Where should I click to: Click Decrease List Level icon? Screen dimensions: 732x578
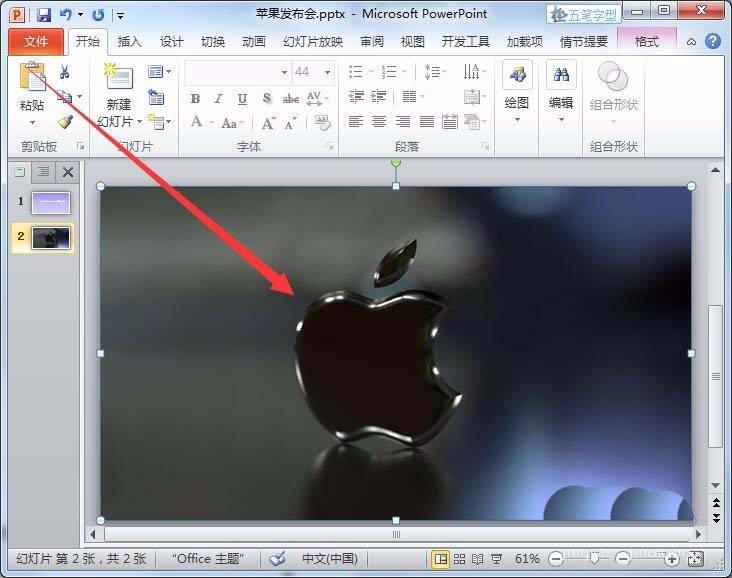coord(356,97)
